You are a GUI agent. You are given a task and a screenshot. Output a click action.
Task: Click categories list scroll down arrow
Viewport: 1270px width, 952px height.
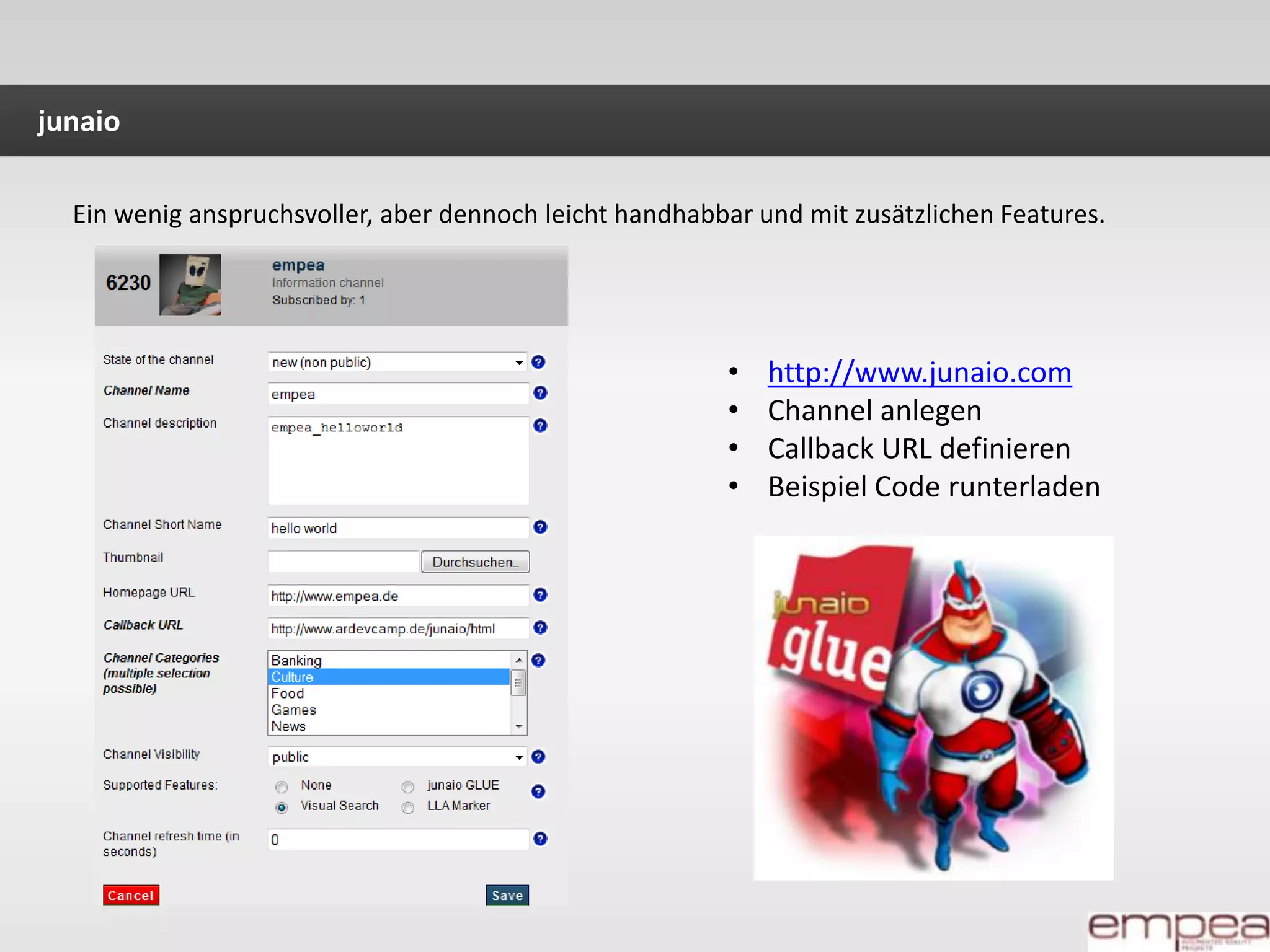pos(519,726)
